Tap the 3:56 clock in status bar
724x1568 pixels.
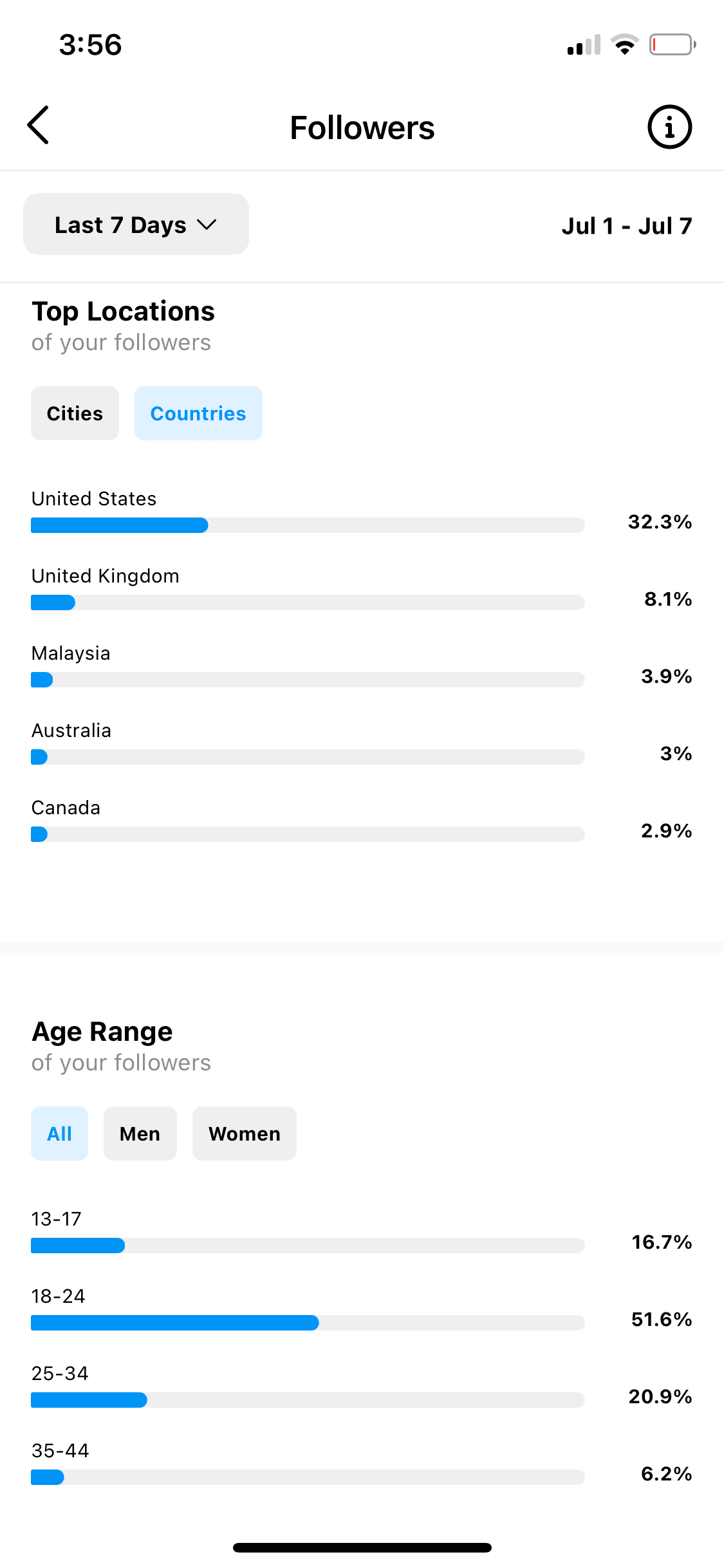tap(90, 45)
